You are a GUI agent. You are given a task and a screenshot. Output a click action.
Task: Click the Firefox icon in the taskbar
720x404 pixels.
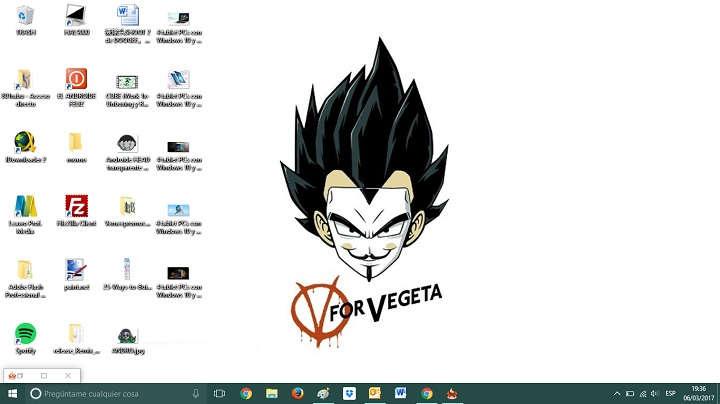(297, 393)
